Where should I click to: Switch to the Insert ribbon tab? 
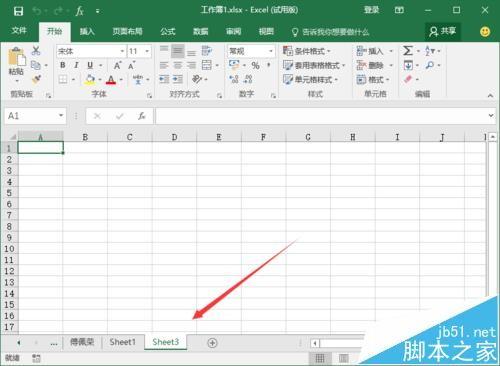coord(87,31)
